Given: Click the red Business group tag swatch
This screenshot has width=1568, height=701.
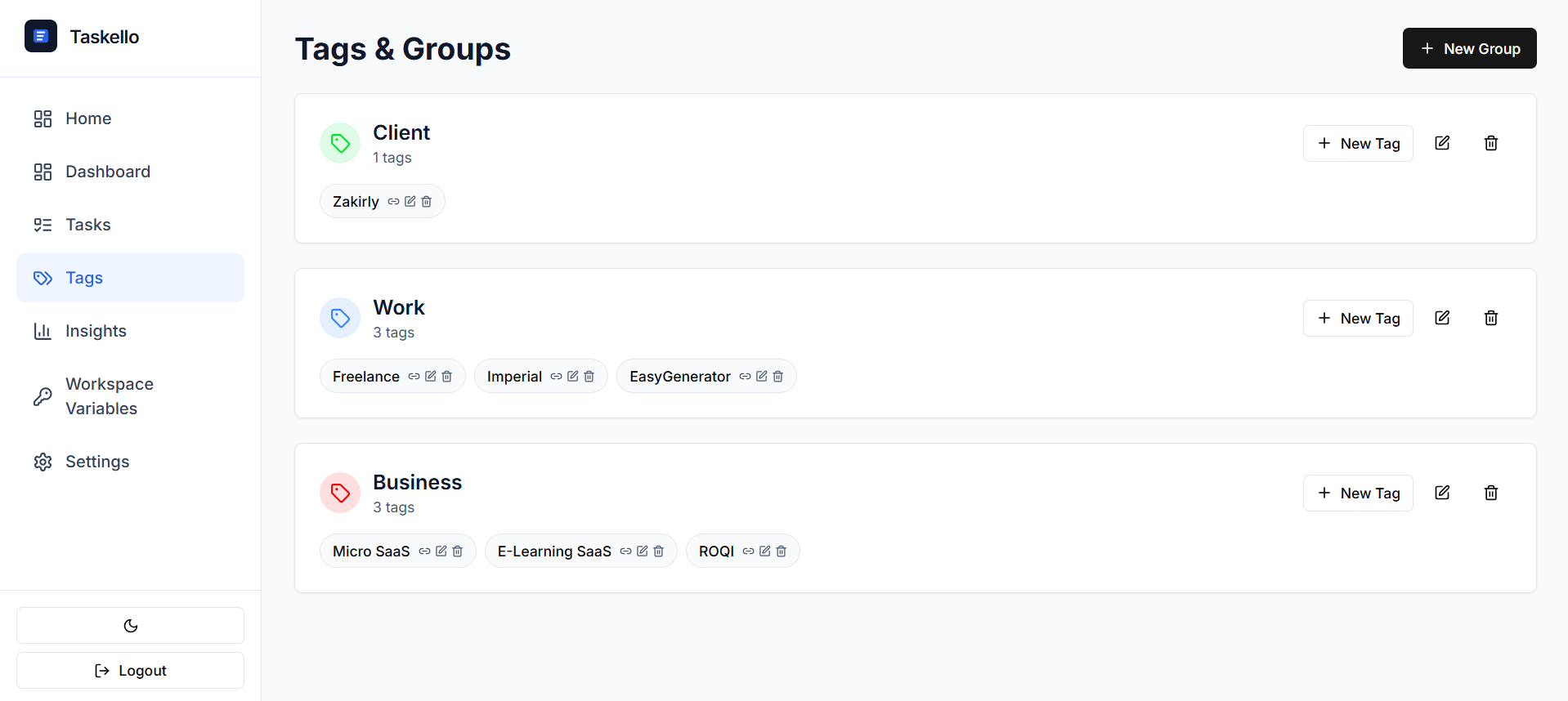Looking at the screenshot, I should pos(340,493).
